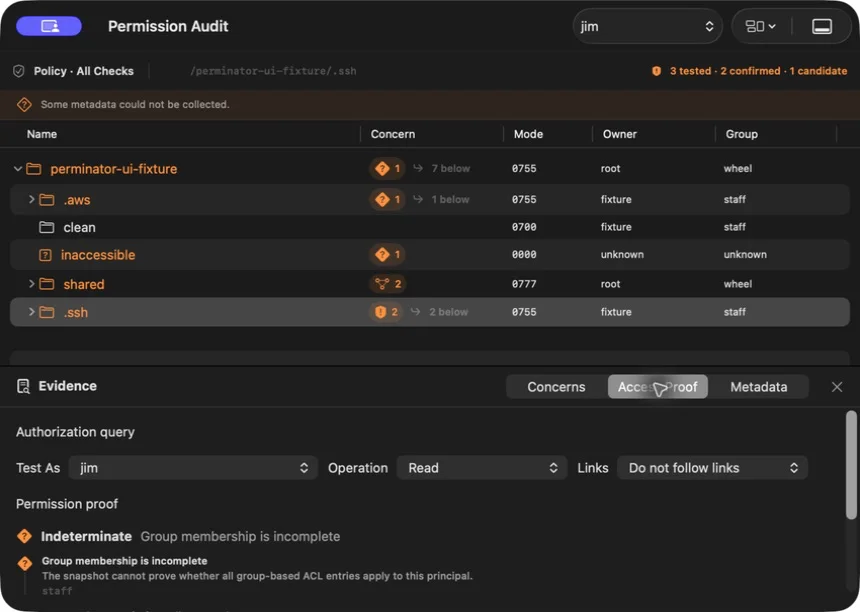The image size is (860, 612).
Task: Click diamond icon beside bold Group membership detail
Action: 24,563
